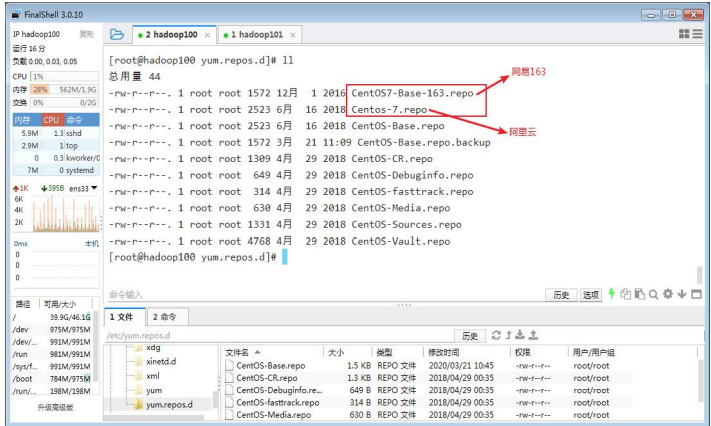Click the copy icon in terminal toolbar

(x=626, y=294)
